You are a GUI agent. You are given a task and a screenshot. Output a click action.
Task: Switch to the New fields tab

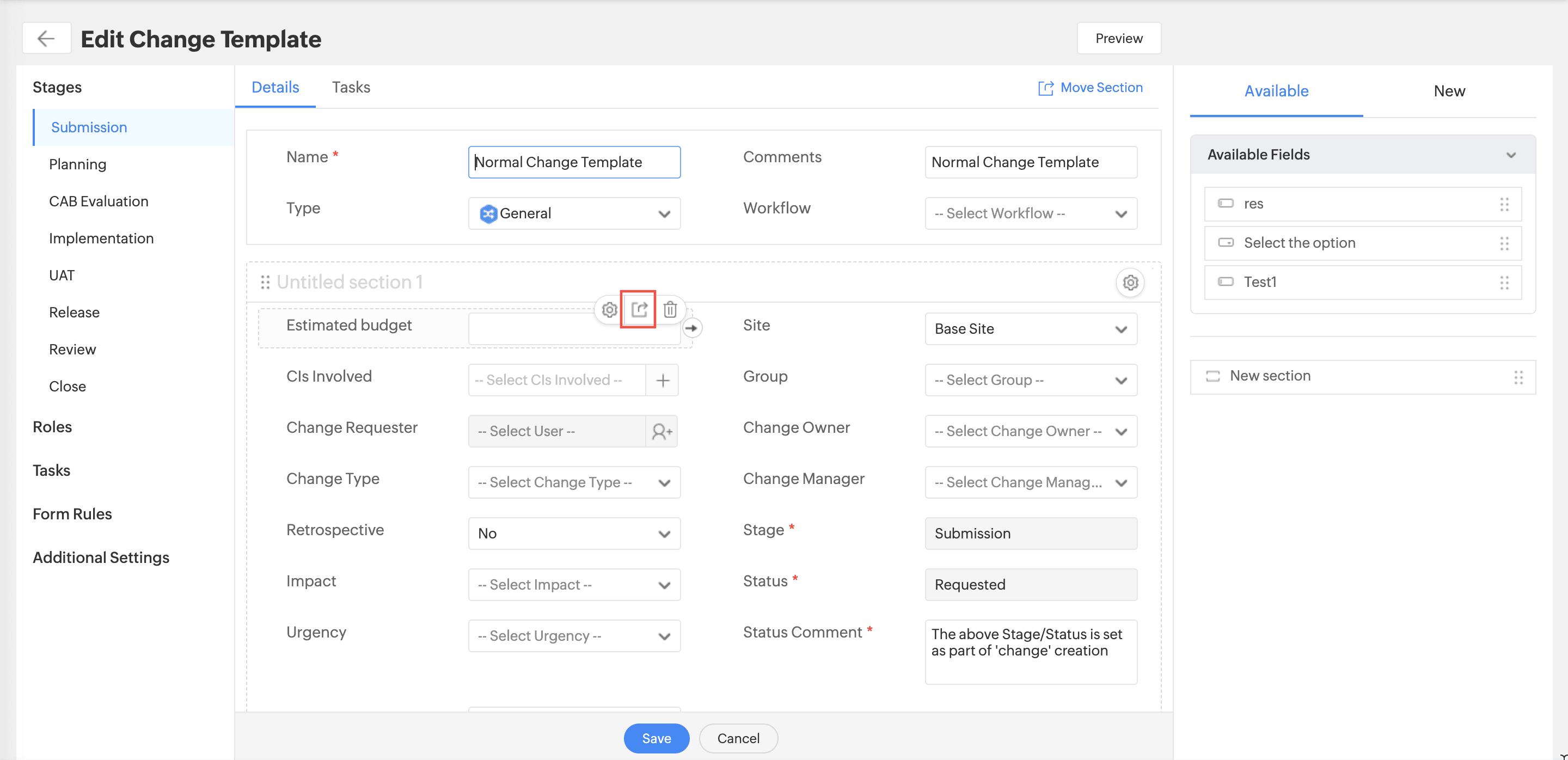1449,91
